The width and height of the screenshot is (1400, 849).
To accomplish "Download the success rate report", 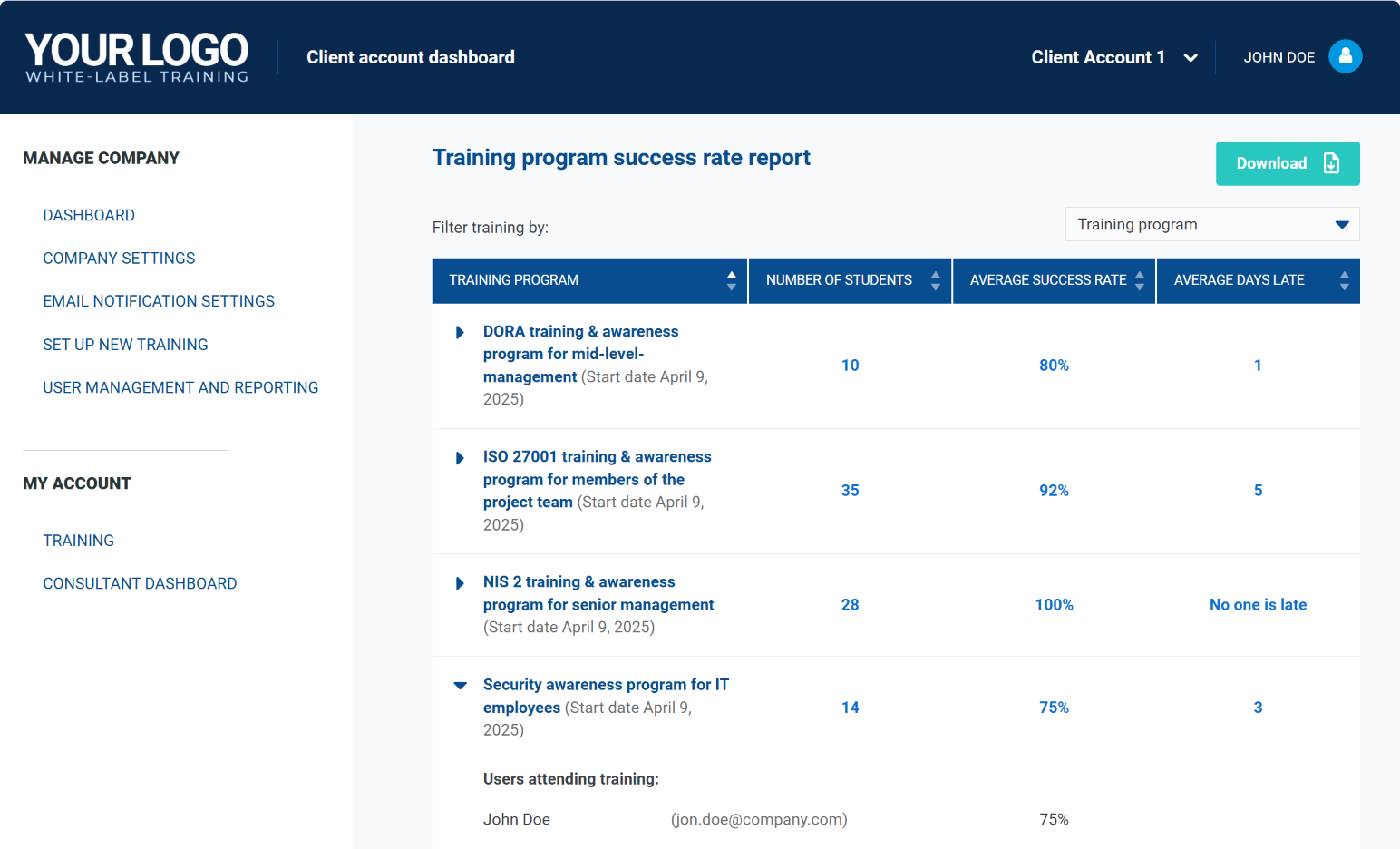I will click(x=1287, y=163).
